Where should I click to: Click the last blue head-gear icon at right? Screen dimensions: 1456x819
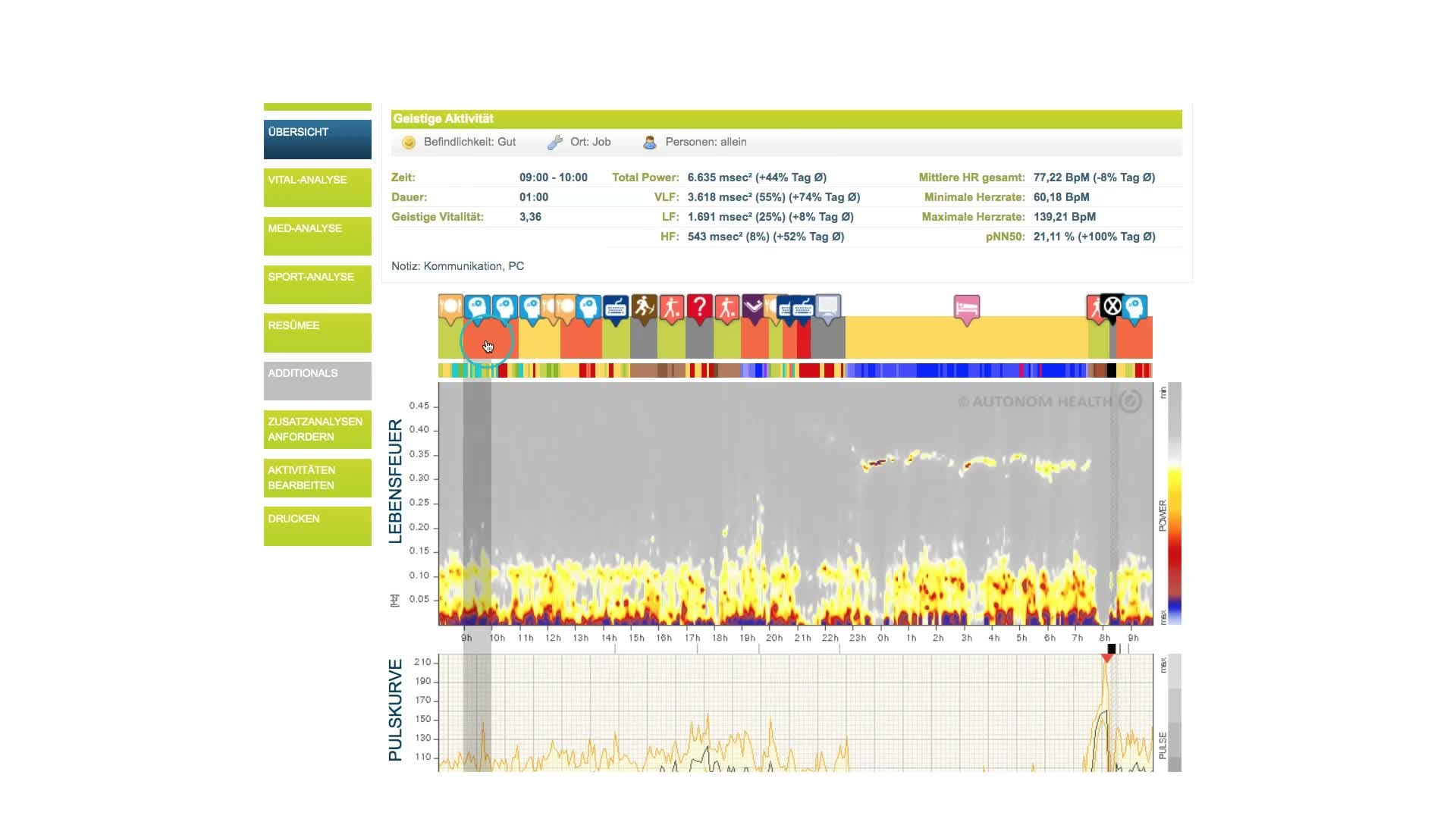click(1134, 309)
